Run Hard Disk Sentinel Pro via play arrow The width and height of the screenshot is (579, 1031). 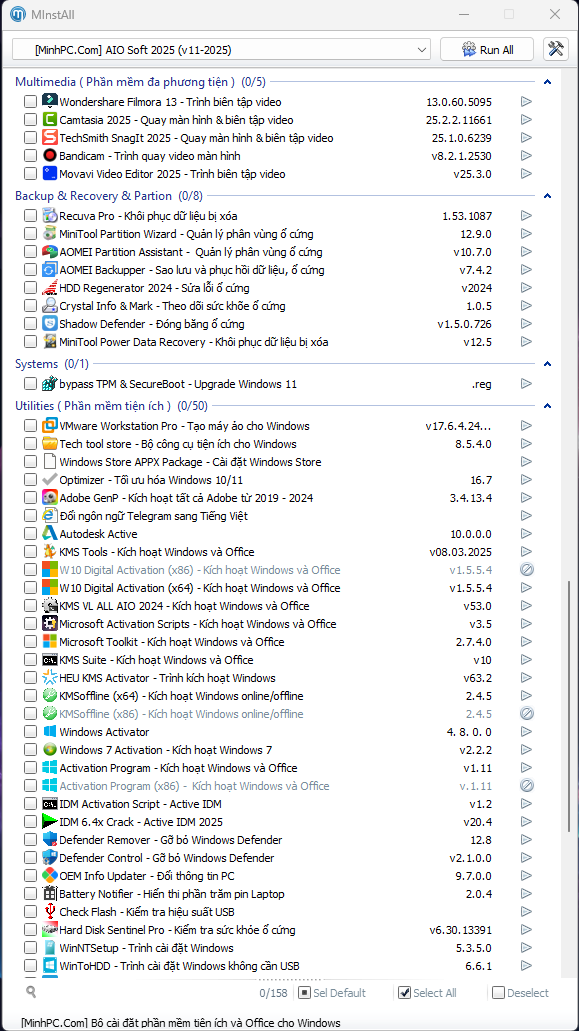click(526, 930)
